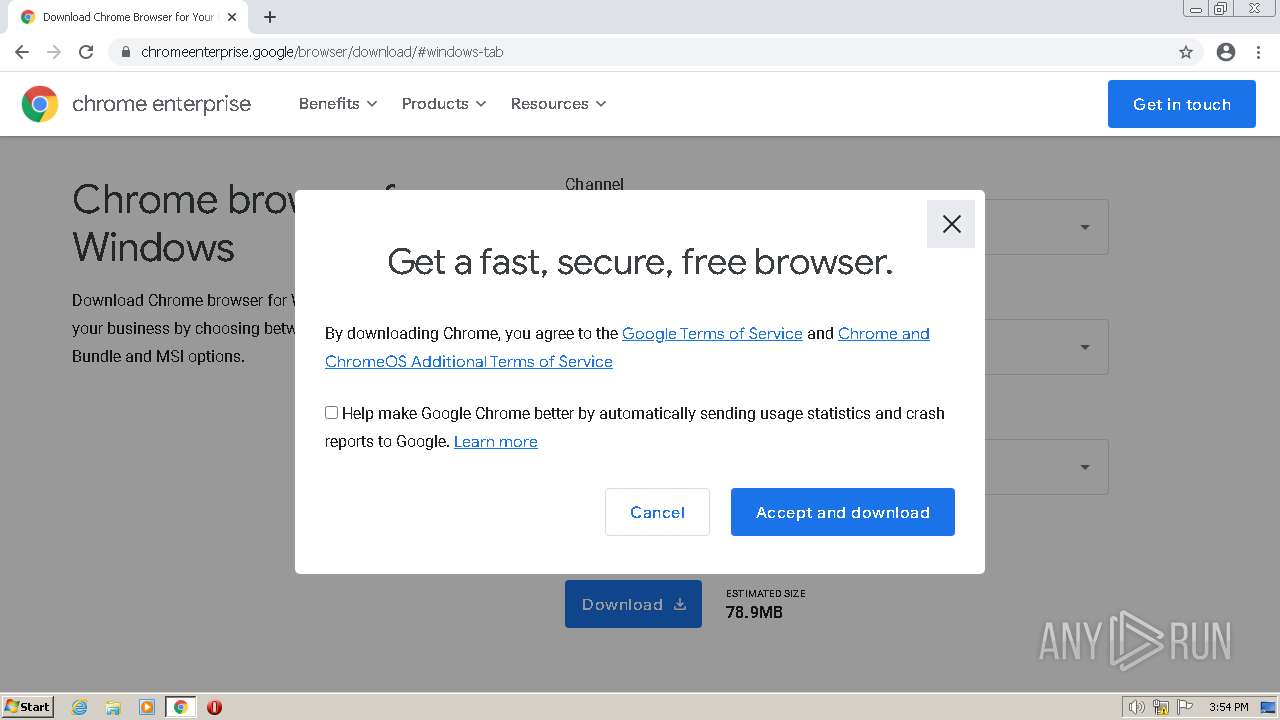Bookmark this page with the star
1280x720 pixels.
[x=1186, y=52]
